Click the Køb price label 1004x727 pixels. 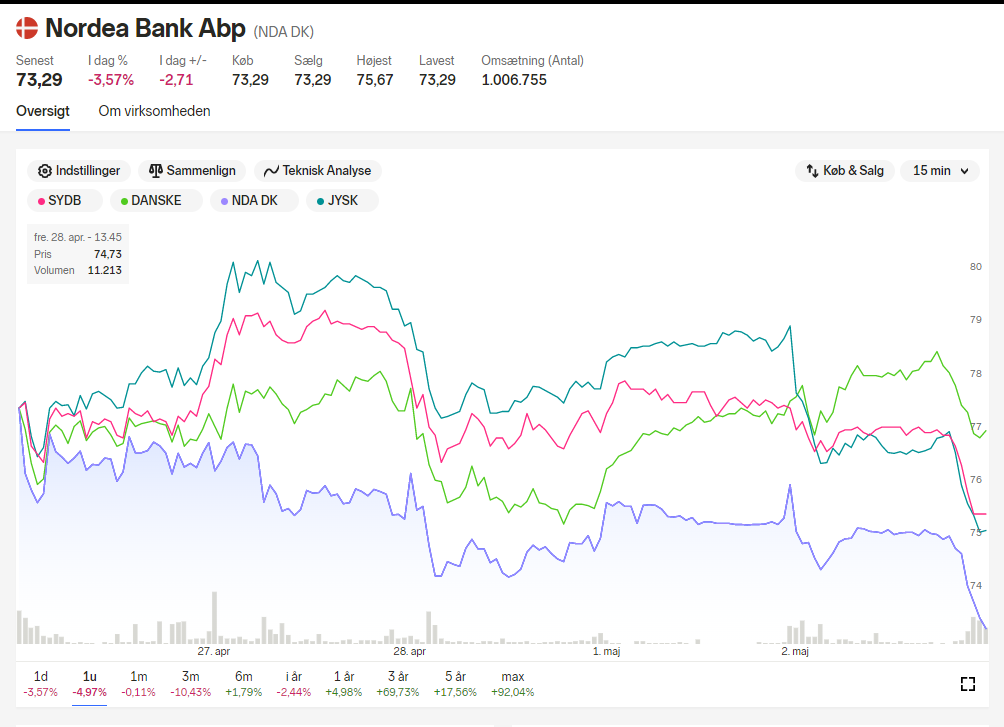(x=243, y=60)
